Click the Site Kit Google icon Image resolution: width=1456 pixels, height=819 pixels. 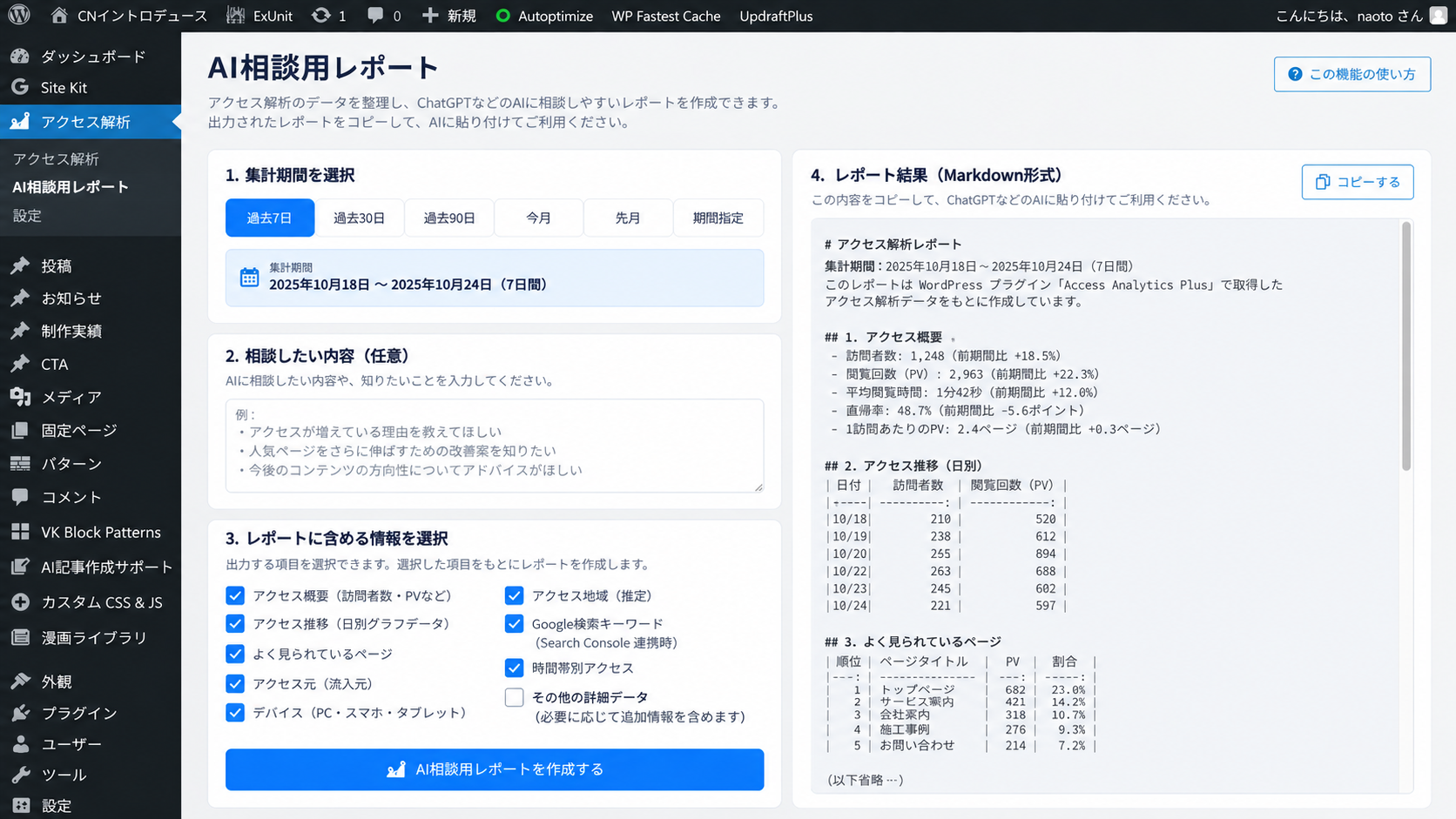pos(20,87)
